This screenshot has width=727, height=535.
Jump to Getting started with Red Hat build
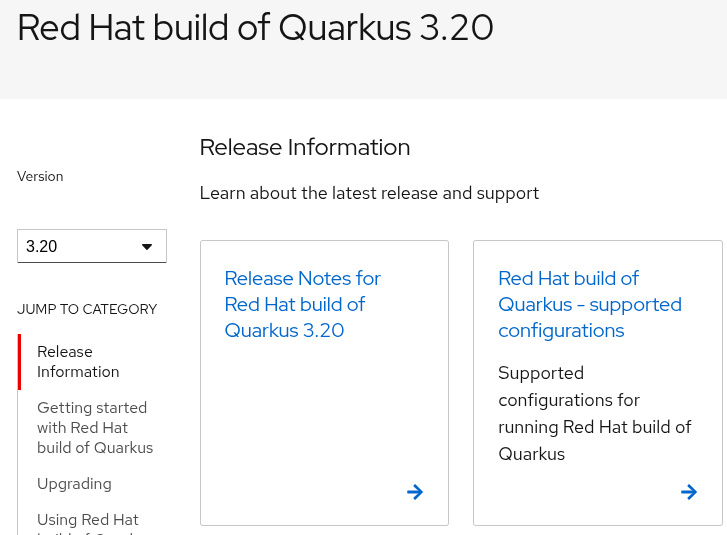tap(94, 427)
